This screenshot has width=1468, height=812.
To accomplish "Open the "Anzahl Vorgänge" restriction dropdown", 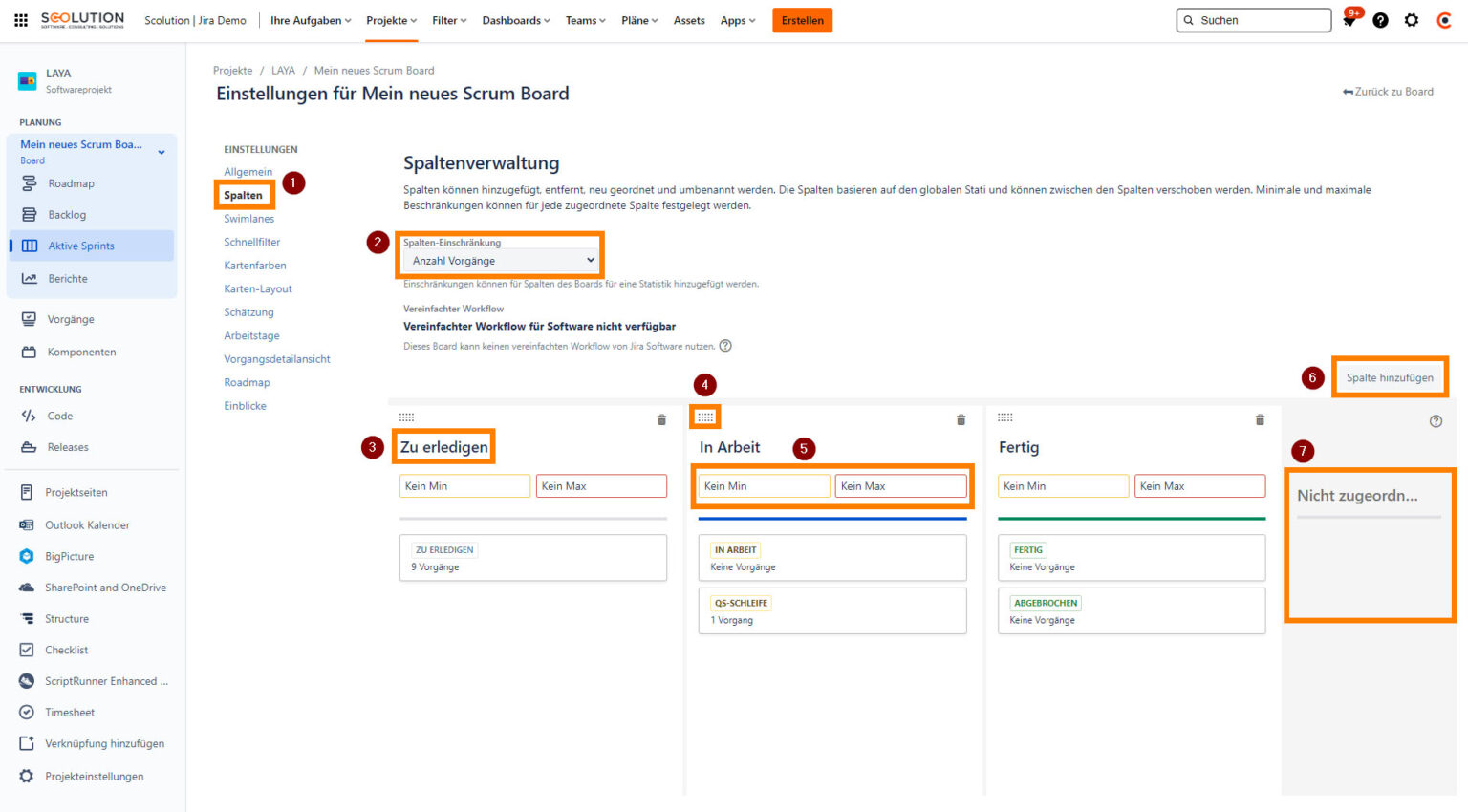I will click(499, 260).
